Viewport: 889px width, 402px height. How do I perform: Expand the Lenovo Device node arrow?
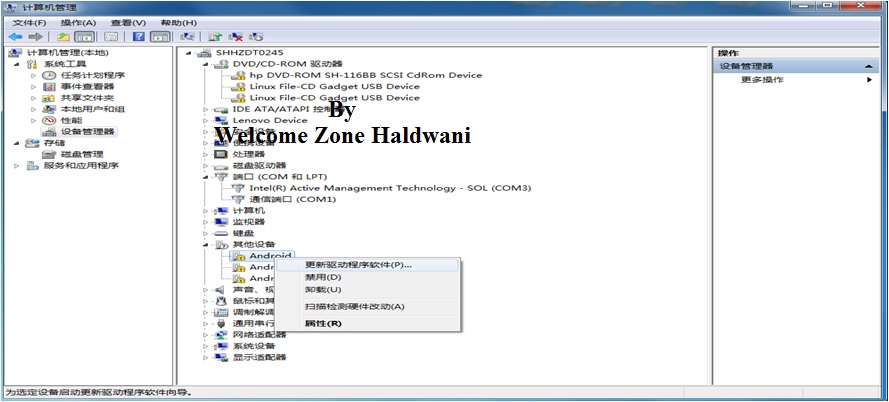(x=206, y=120)
